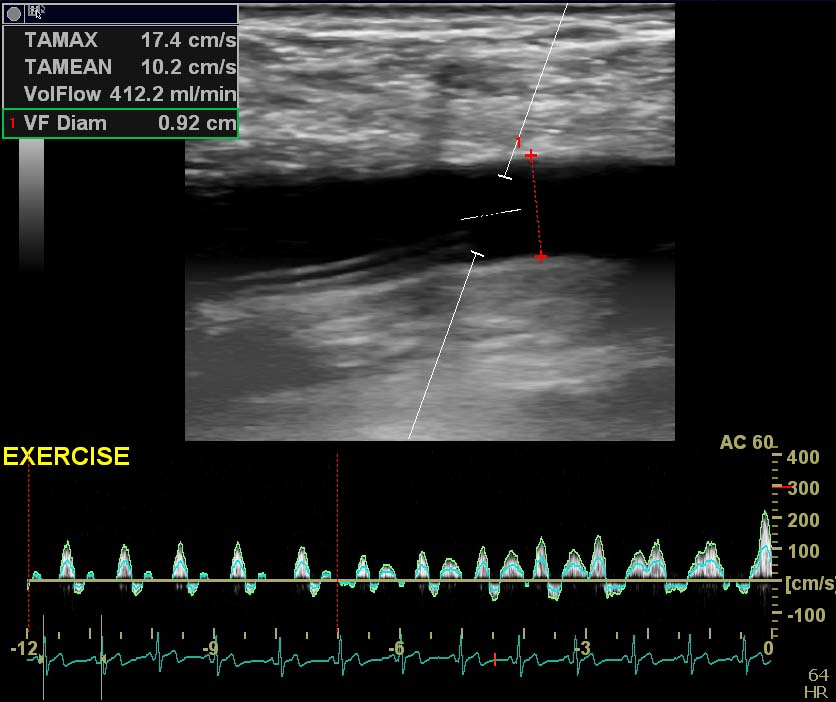Image resolution: width=836 pixels, height=702 pixels.
Task: Click the red dotted diameter caliper line
Action: coord(536,206)
